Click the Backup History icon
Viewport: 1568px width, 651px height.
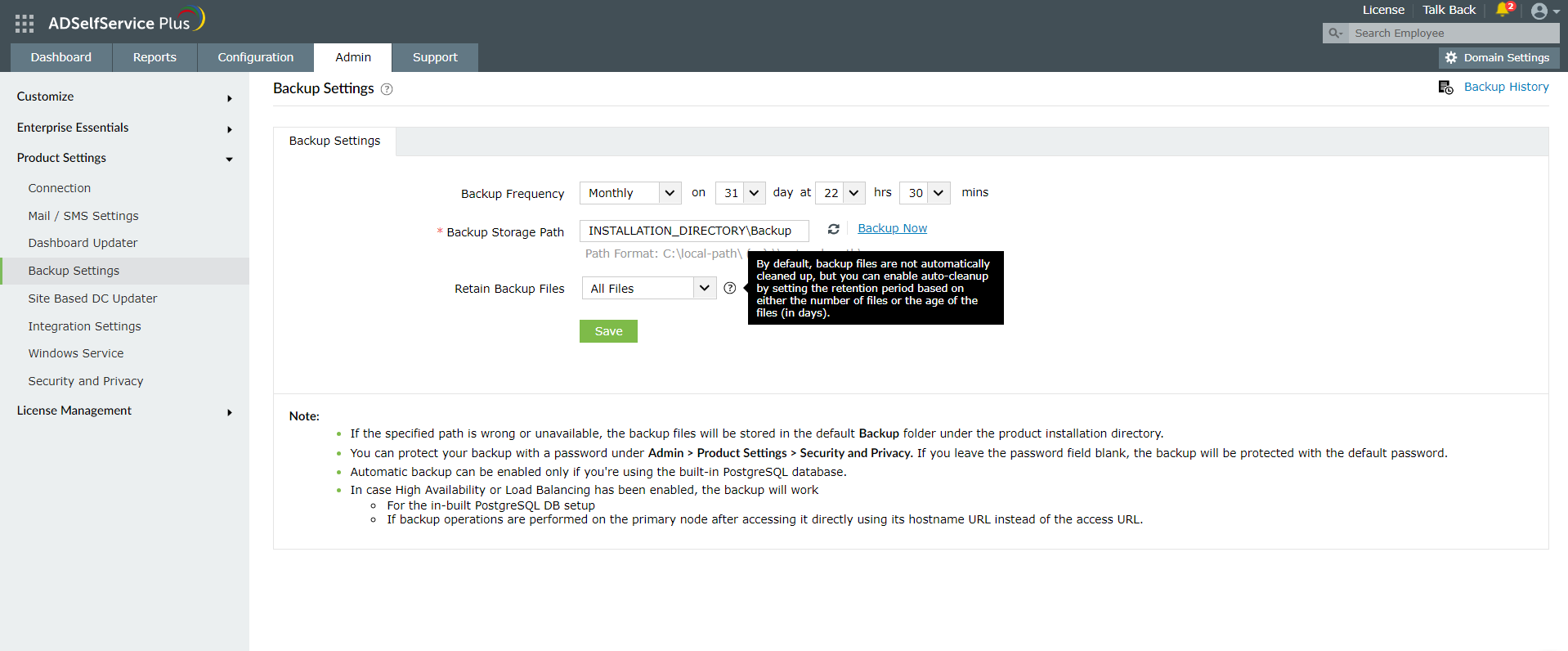point(1445,88)
